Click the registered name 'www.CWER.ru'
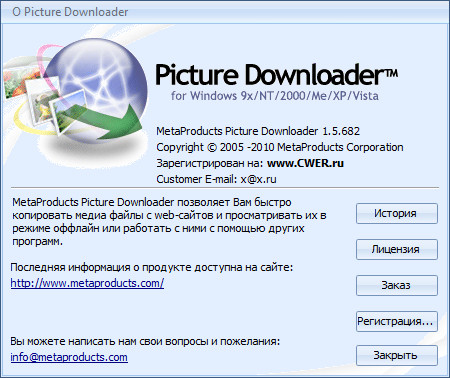 point(305,163)
